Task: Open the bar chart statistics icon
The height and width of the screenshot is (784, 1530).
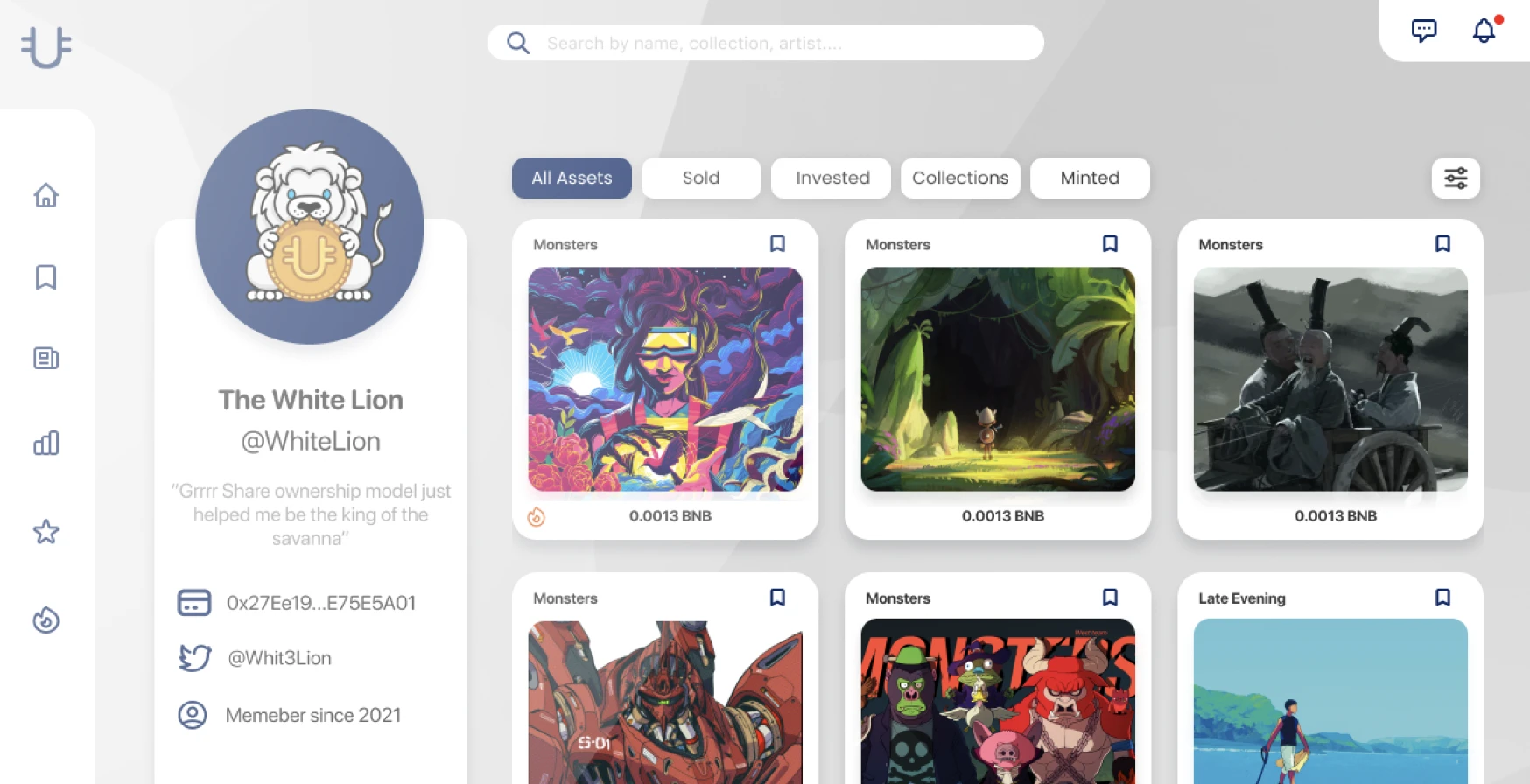Action: pyautogui.click(x=46, y=443)
